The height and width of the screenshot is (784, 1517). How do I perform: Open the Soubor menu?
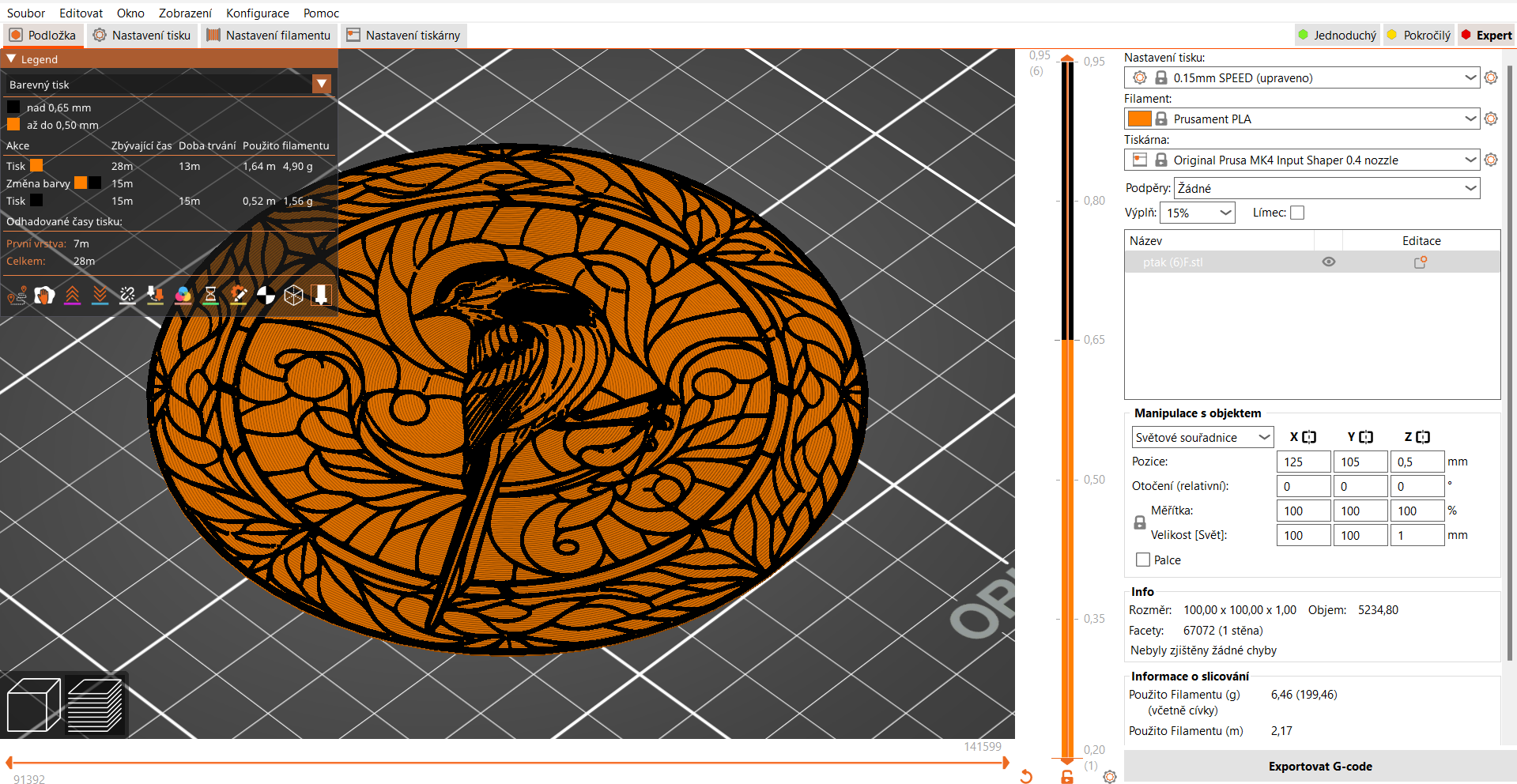point(26,13)
